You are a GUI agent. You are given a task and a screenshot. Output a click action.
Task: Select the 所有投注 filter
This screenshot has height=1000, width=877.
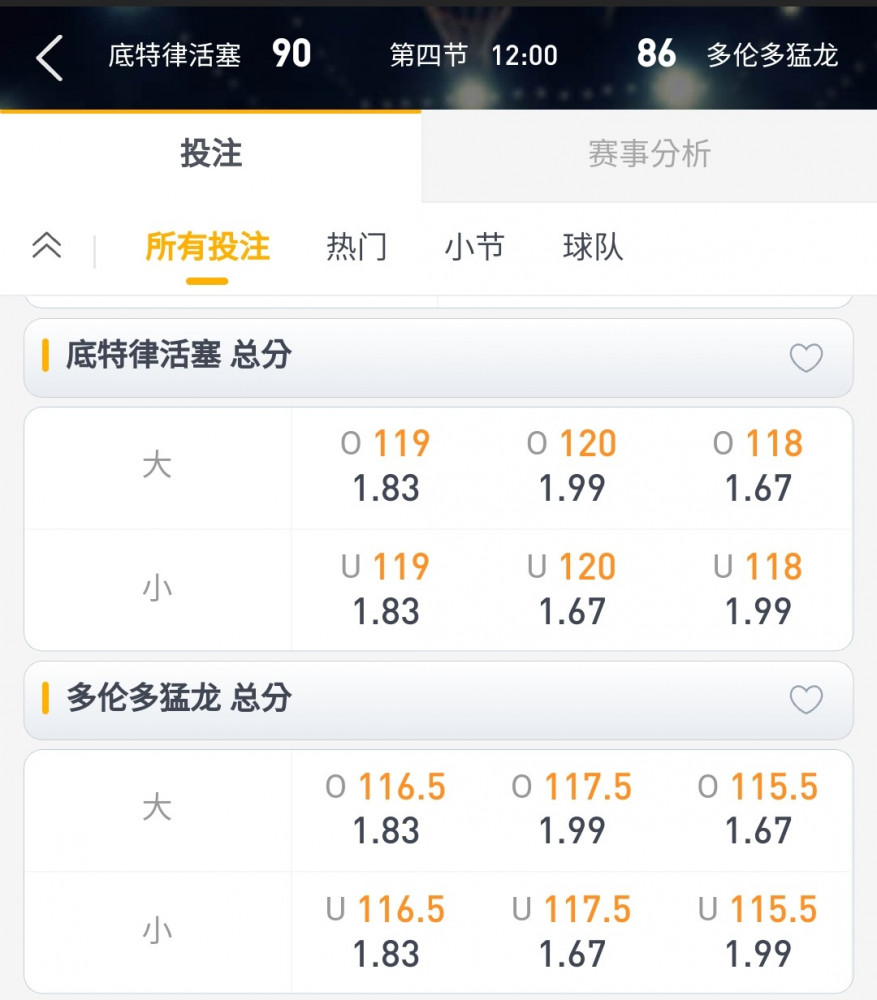click(207, 247)
